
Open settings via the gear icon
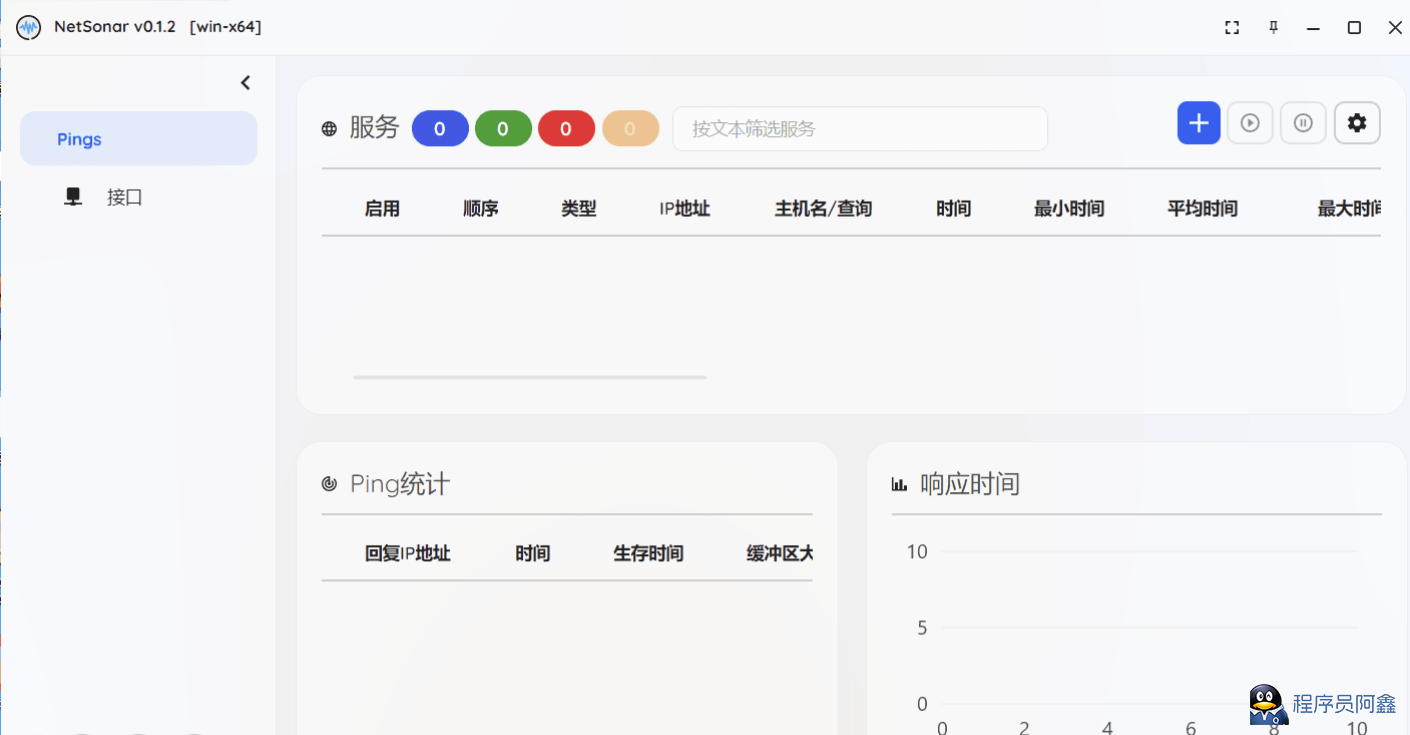[x=1356, y=123]
